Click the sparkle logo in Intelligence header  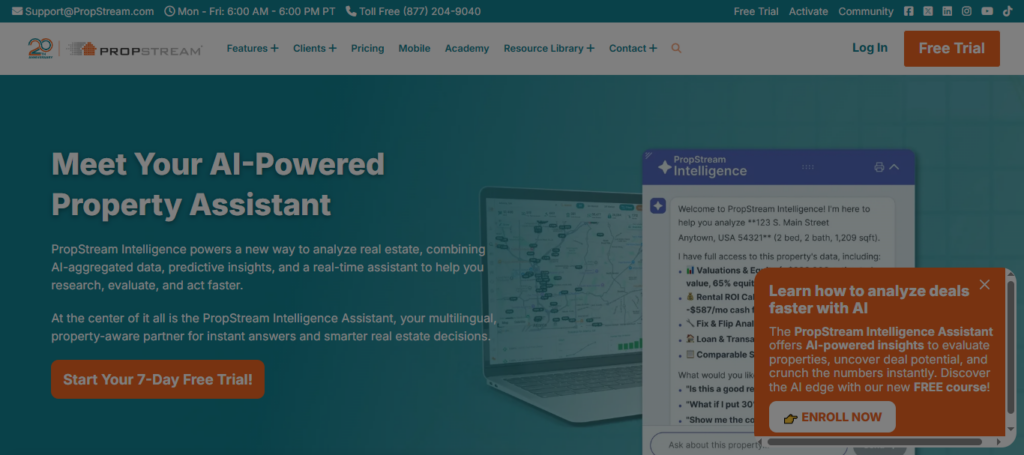(x=664, y=167)
